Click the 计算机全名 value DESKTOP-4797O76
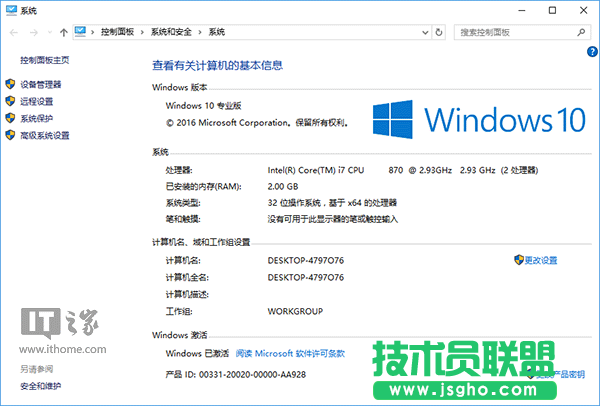This screenshot has width=600, height=406. 306,277
